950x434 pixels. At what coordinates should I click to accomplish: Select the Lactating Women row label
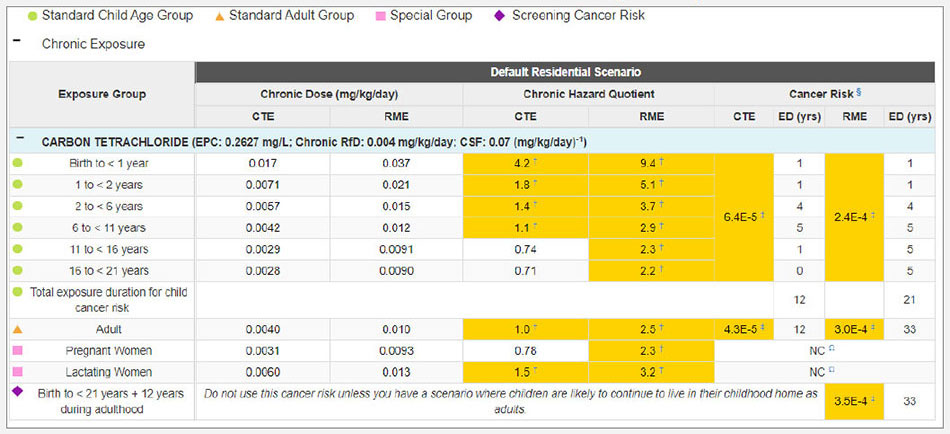pyautogui.click(x=108, y=372)
